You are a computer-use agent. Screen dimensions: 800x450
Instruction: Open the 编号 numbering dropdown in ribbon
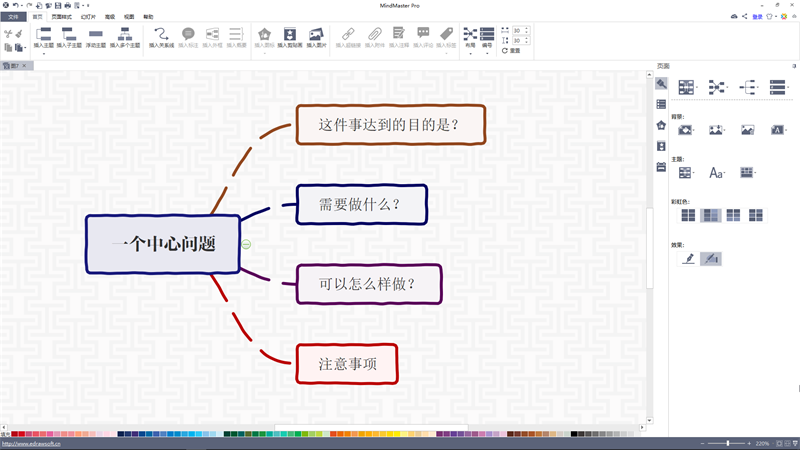487,38
